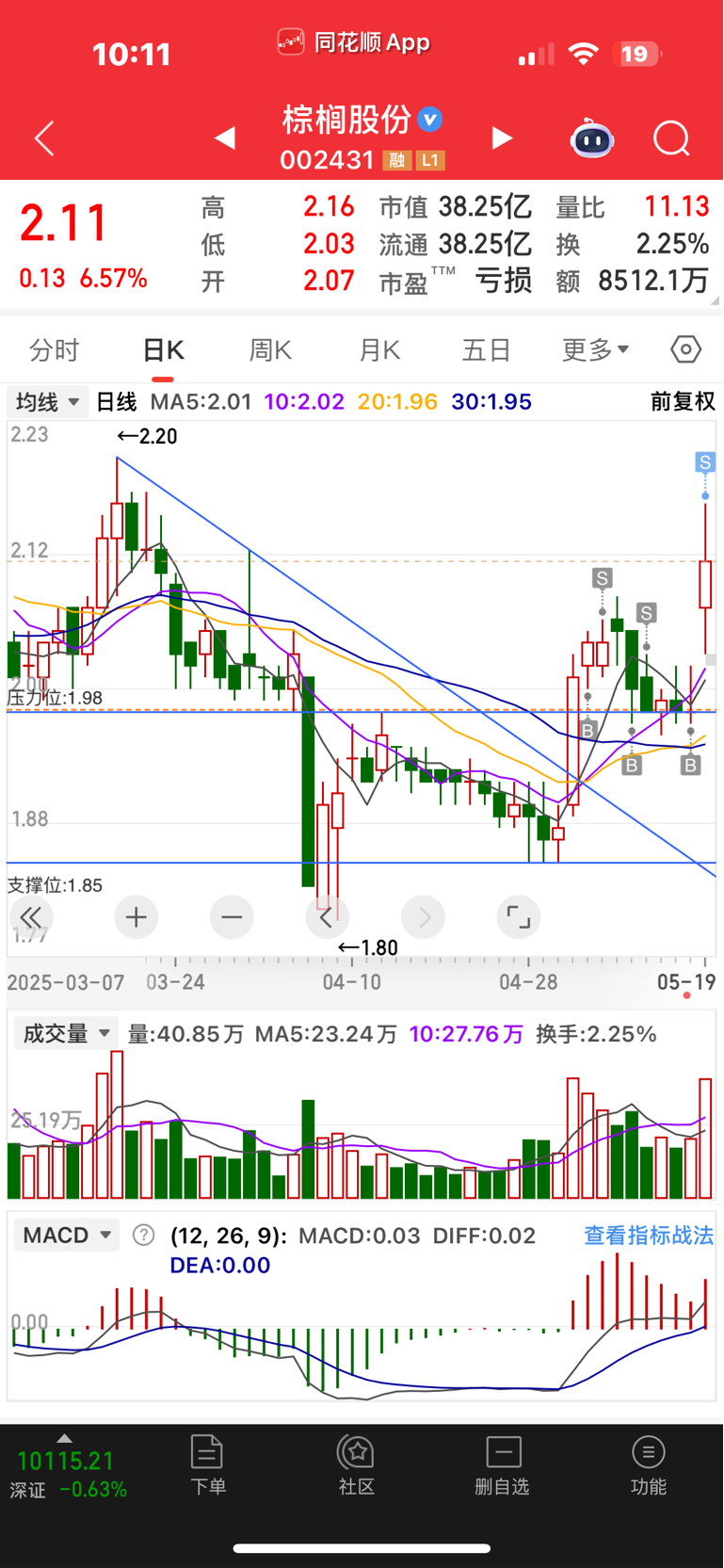Open the MACD help question mark icon
Screen dimensions: 724x1568
[143, 1235]
